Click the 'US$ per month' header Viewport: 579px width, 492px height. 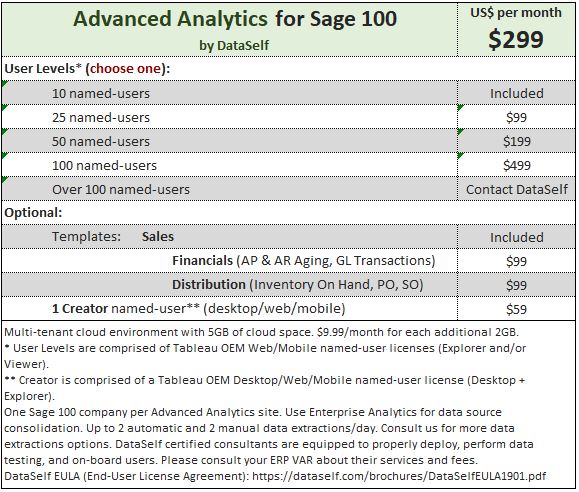click(516, 13)
